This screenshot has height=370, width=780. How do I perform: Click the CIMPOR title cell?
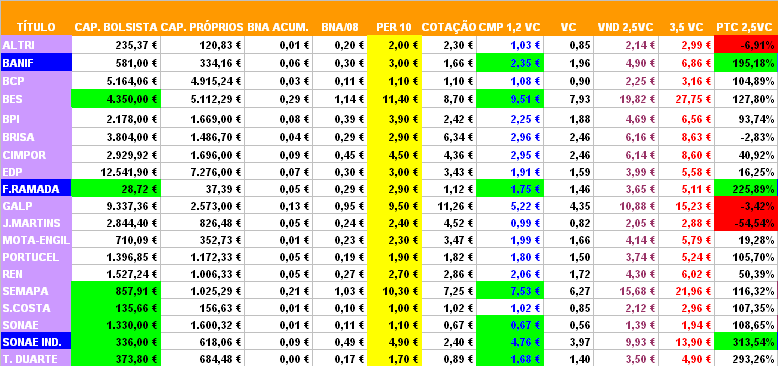pos(36,155)
